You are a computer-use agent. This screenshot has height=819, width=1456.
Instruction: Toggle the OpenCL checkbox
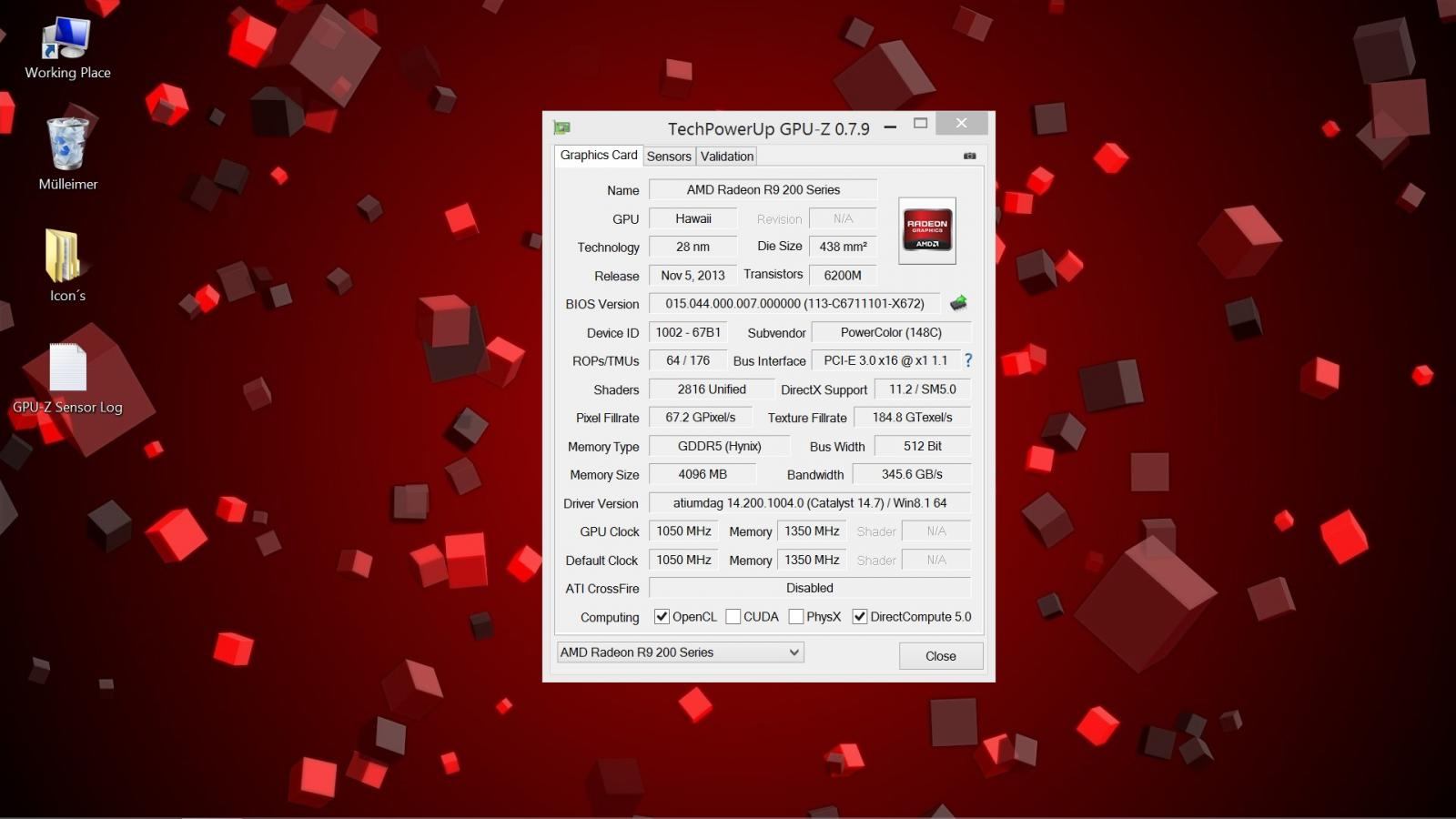[x=662, y=617]
